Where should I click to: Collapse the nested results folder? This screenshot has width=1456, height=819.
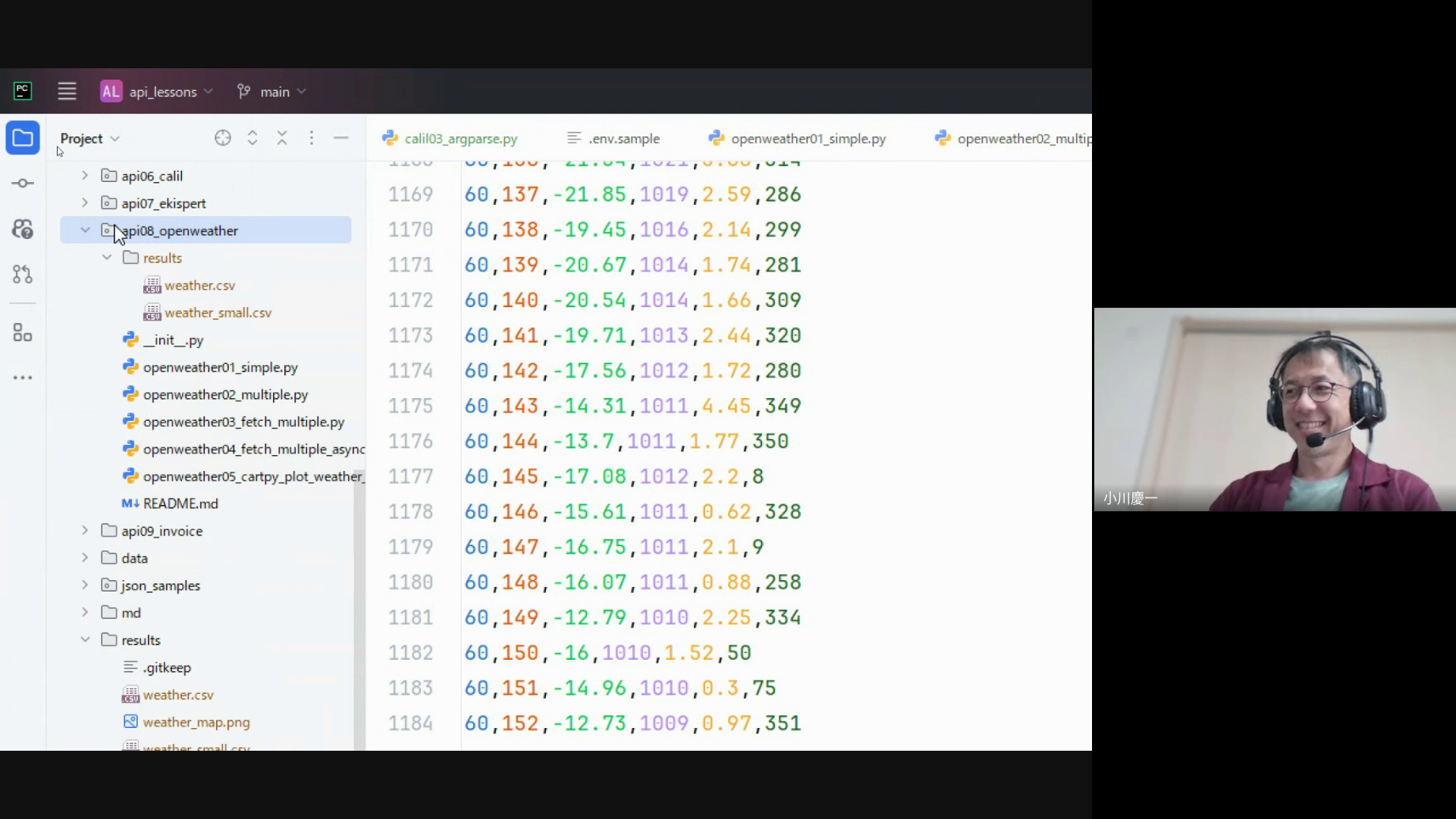click(x=107, y=258)
